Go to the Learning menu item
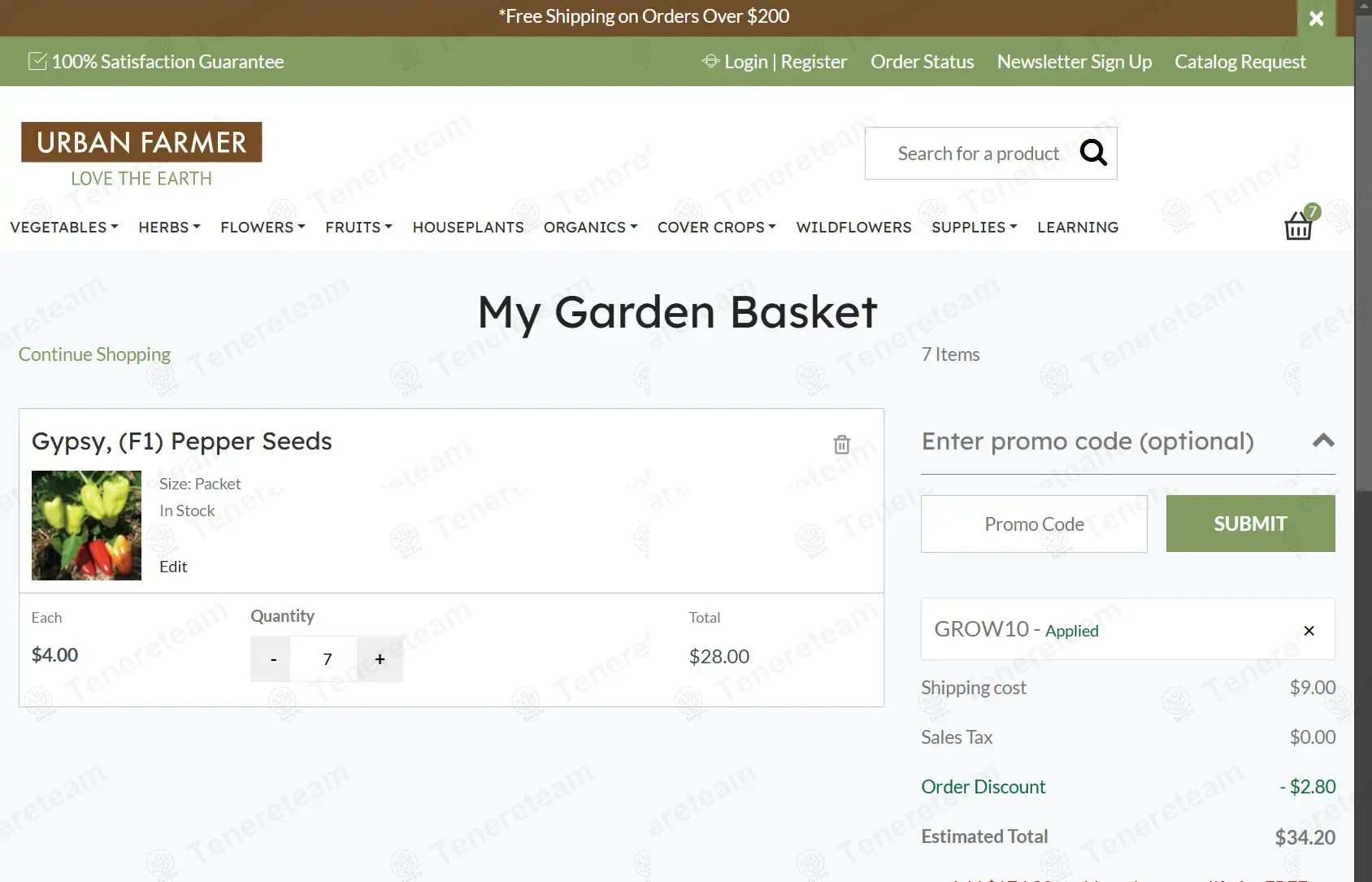The height and width of the screenshot is (882, 1372). tap(1078, 228)
